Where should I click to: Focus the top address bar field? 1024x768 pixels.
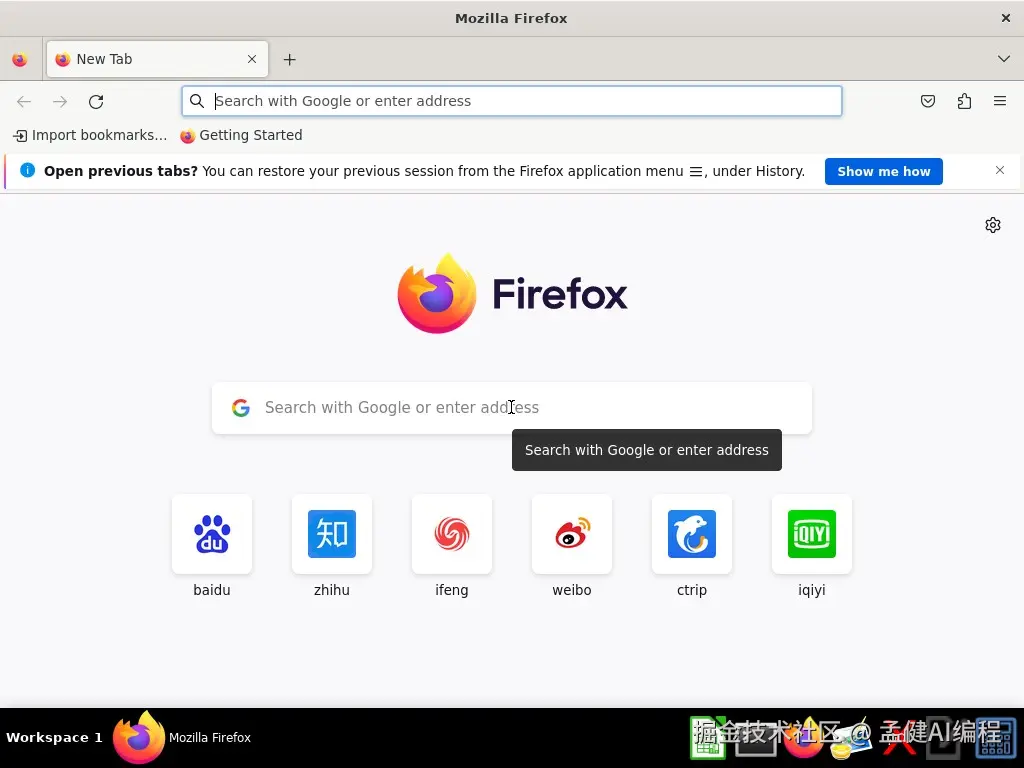click(x=512, y=101)
